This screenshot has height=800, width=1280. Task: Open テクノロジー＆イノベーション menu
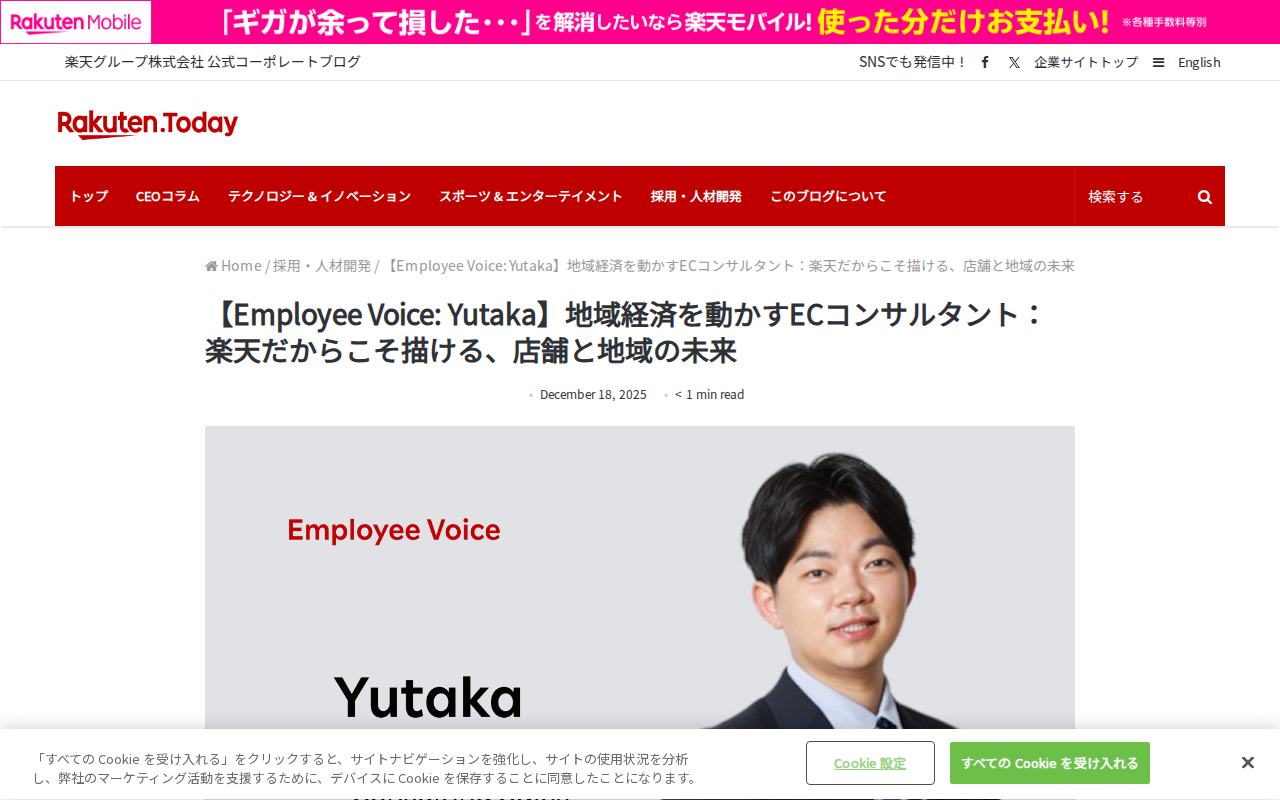coord(319,196)
